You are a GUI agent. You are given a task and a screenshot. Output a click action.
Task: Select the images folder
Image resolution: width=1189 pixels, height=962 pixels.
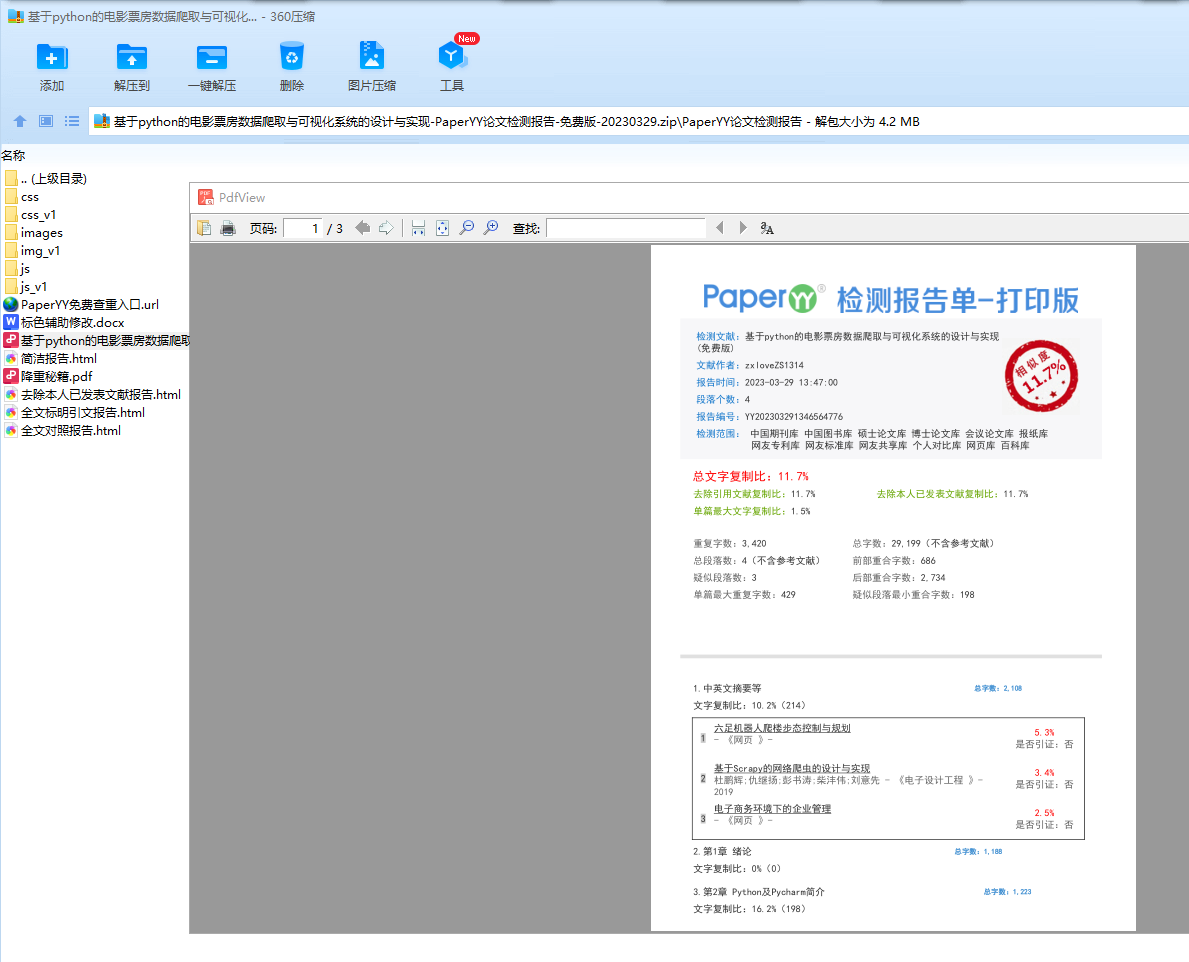click(33, 233)
